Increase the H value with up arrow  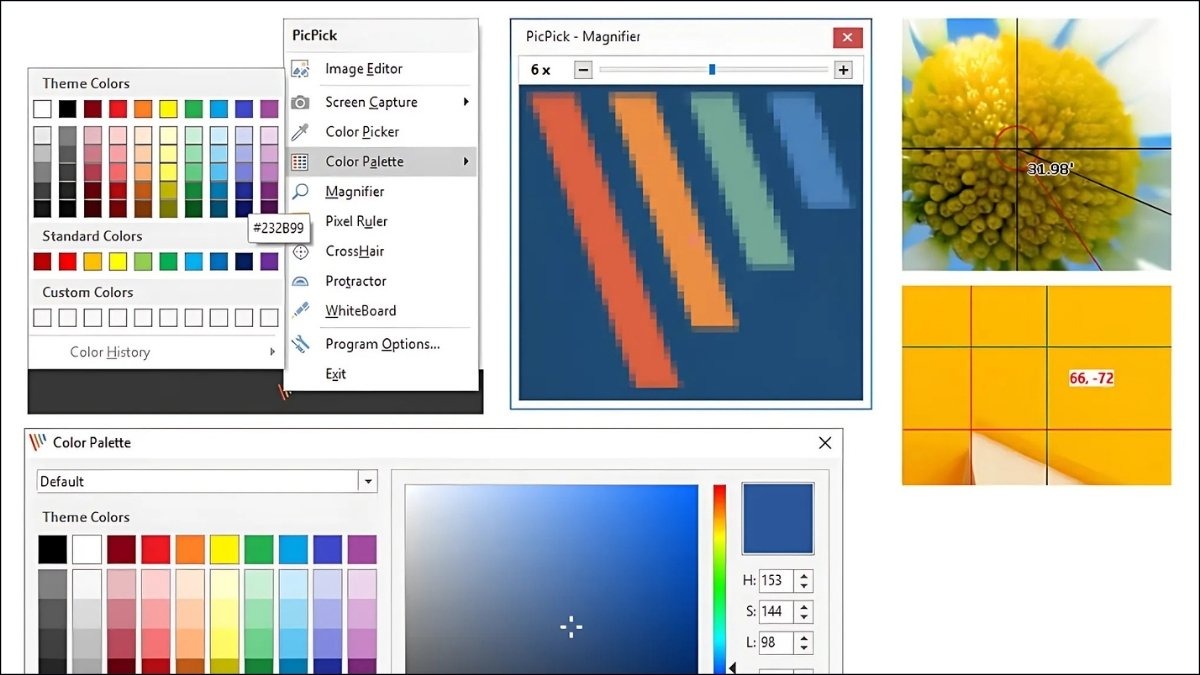[x=805, y=575]
